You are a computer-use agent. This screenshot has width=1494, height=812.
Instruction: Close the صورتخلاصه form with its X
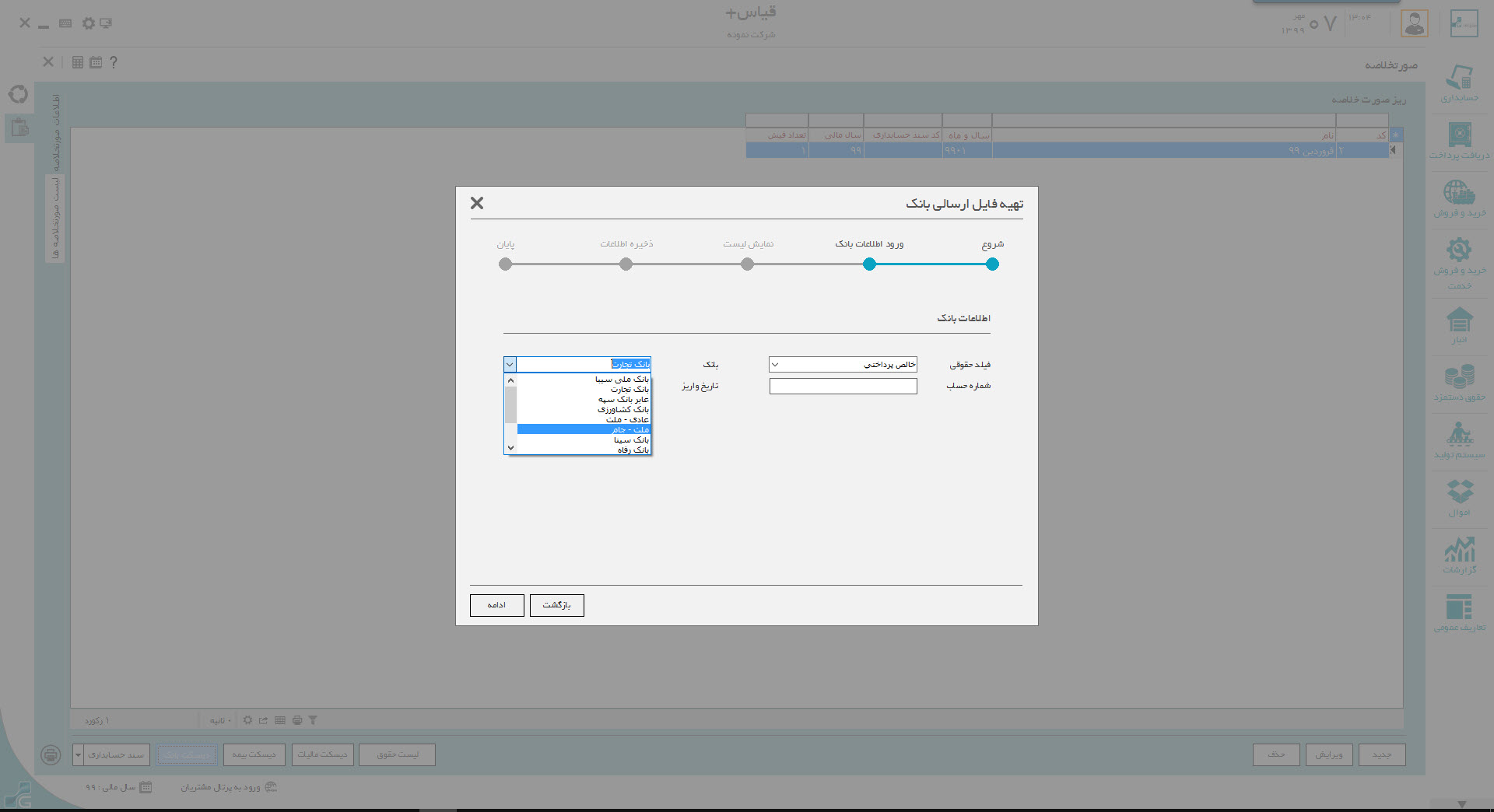[x=48, y=61]
